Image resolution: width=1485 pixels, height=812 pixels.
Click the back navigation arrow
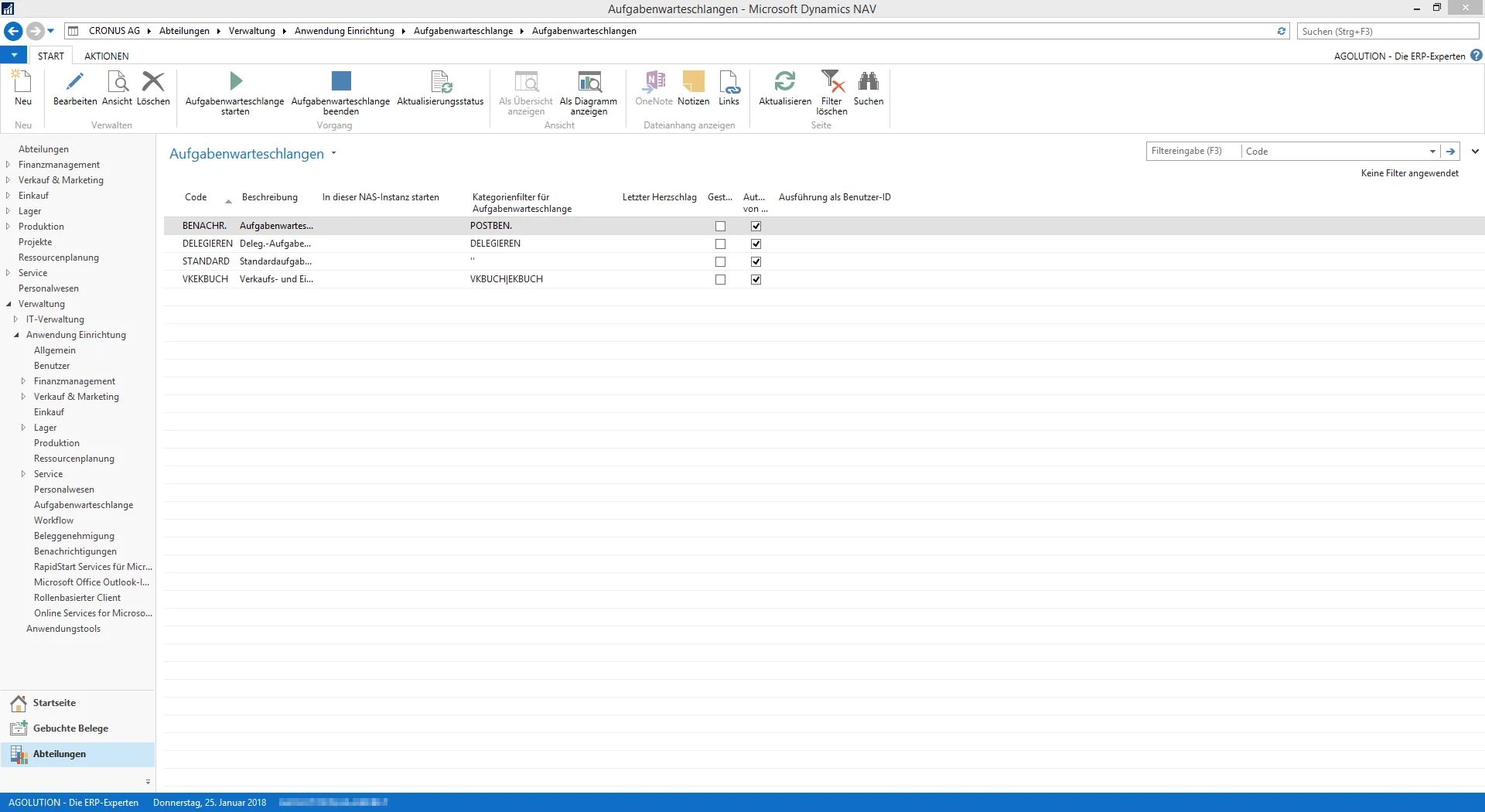pyautogui.click(x=13, y=31)
